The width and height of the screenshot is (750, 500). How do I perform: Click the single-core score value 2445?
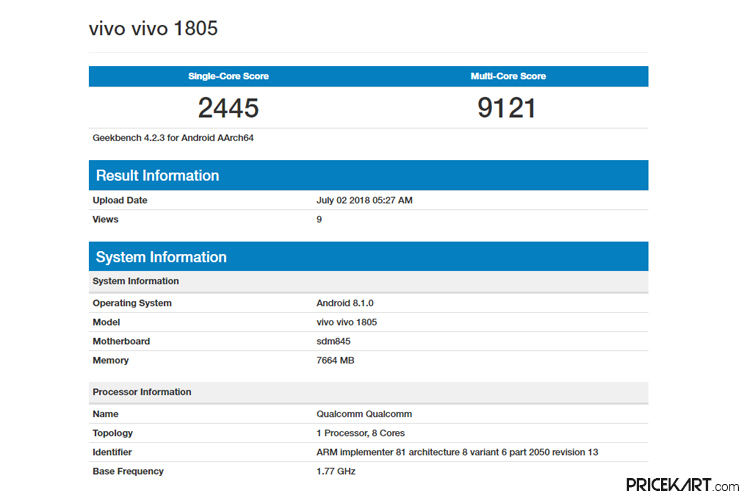[x=228, y=108]
